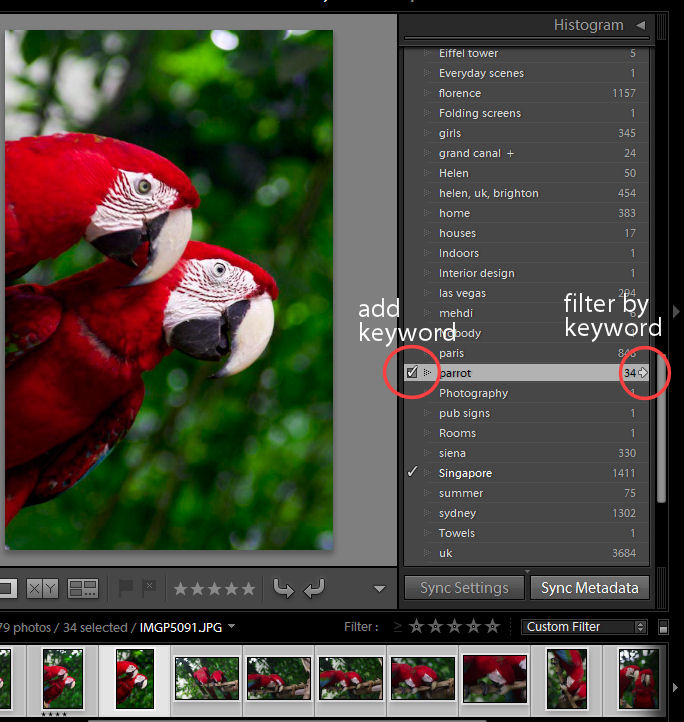Flag photo as Pick
Screen dimensions: 684x722
[125, 588]
